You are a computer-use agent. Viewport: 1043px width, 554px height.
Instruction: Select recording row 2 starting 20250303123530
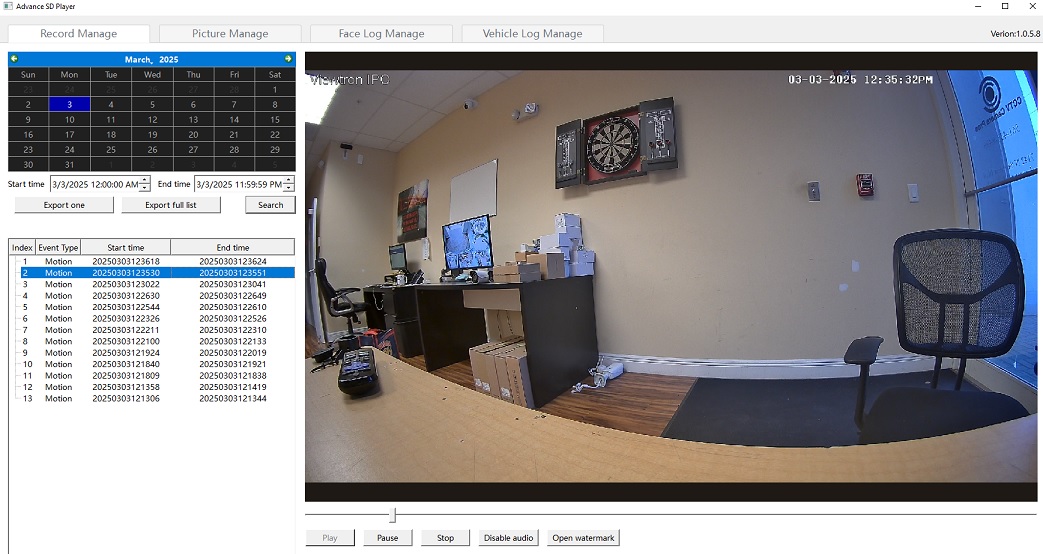pyautogui.click(x=152, y=273)
